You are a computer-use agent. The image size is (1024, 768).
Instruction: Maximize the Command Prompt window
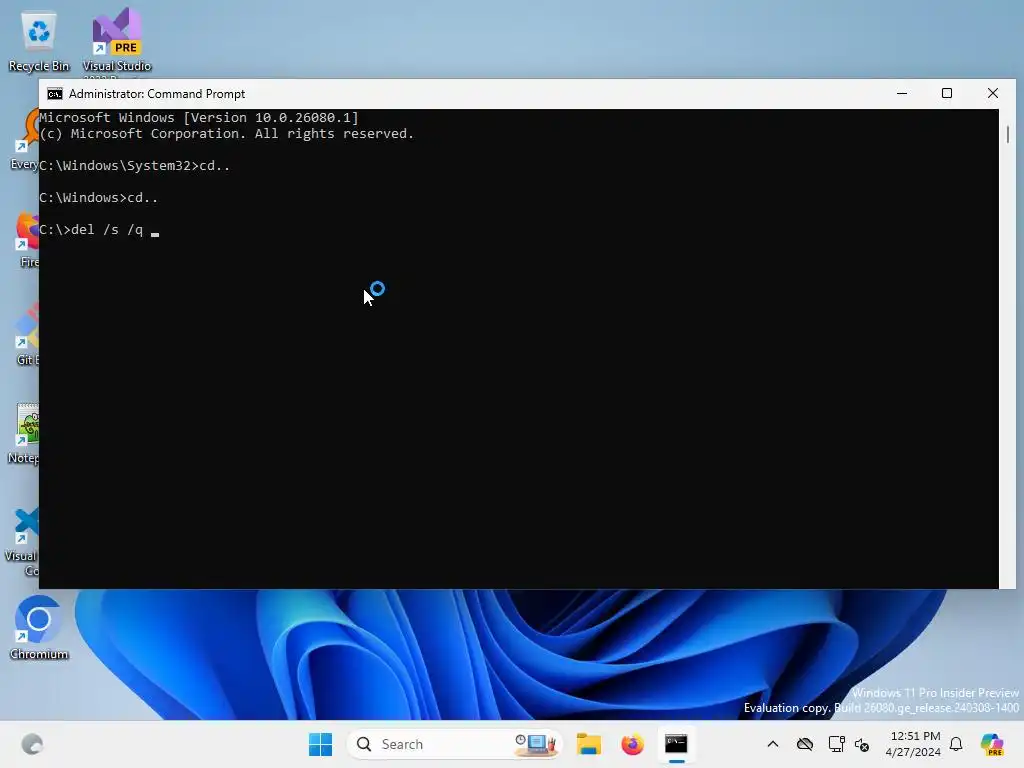[x=947, y=93]
